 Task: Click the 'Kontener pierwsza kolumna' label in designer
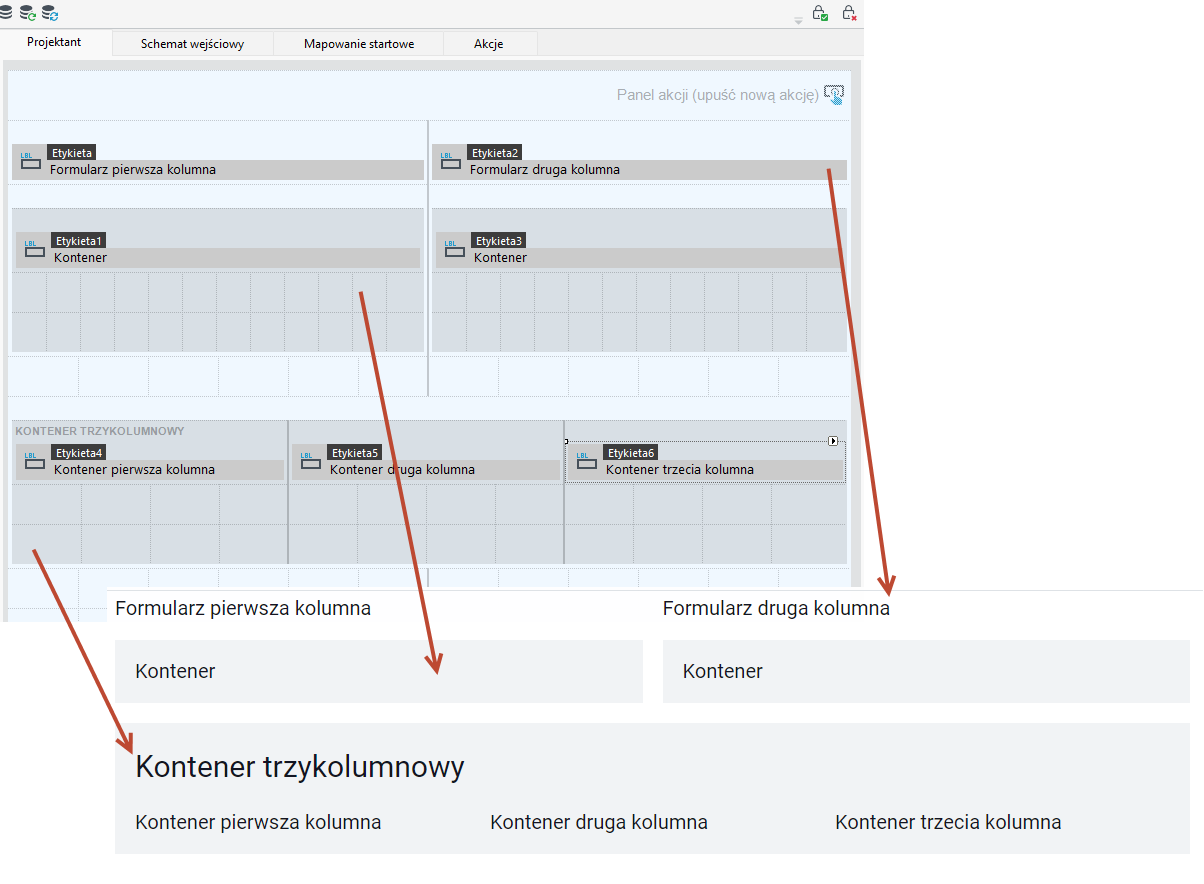(134, 470)
